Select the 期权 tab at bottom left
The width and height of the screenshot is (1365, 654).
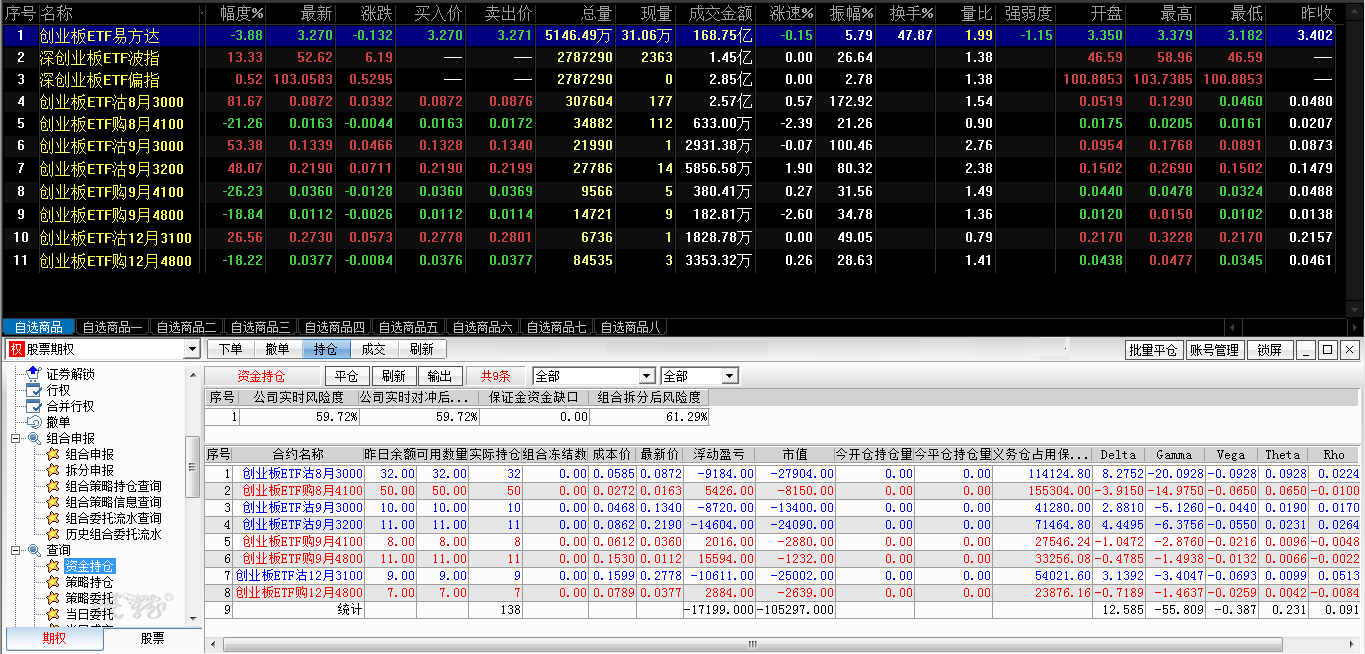[54, 639]
